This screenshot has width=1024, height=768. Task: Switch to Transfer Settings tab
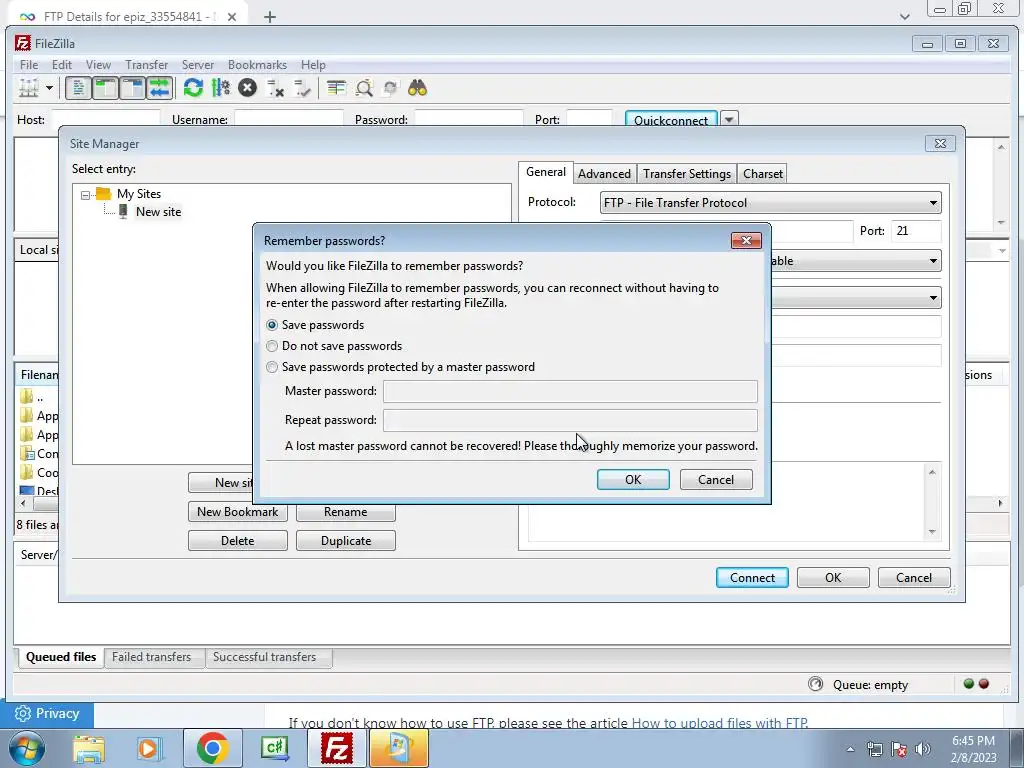pyautogui.click(x=686, y=174)
